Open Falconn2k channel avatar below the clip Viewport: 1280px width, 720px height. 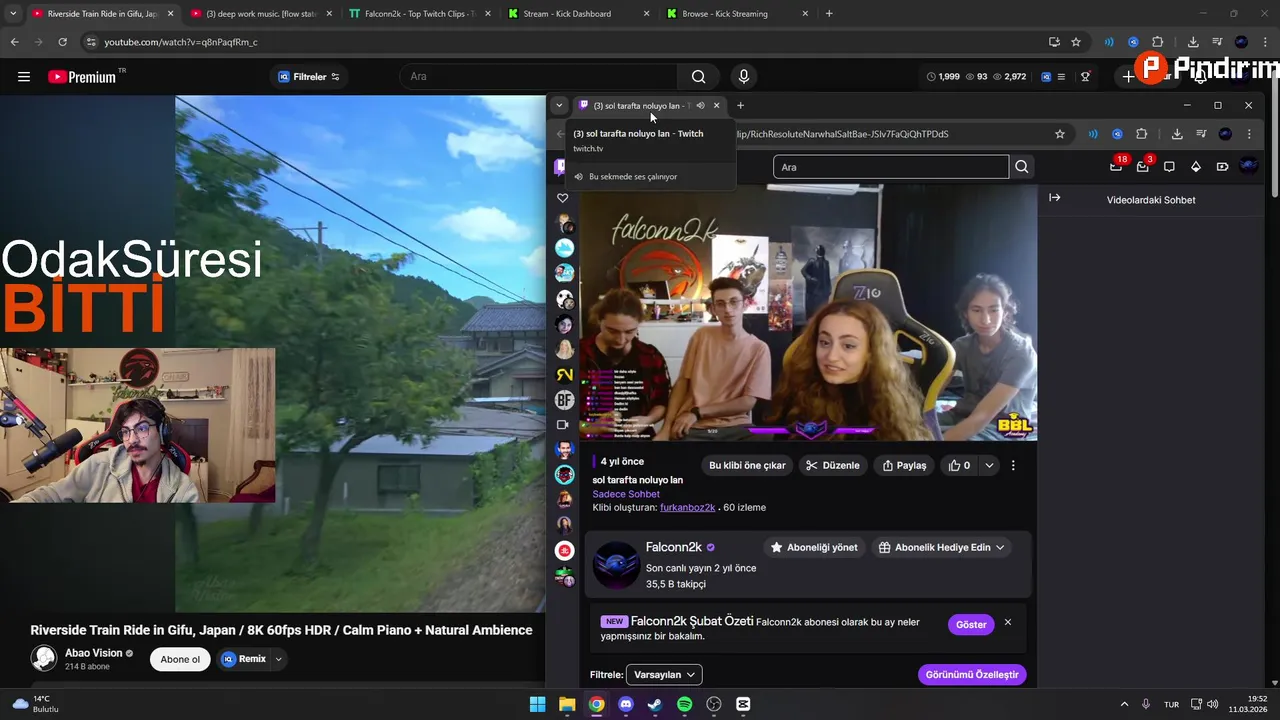pyautogui.click(x=616, y=565)
